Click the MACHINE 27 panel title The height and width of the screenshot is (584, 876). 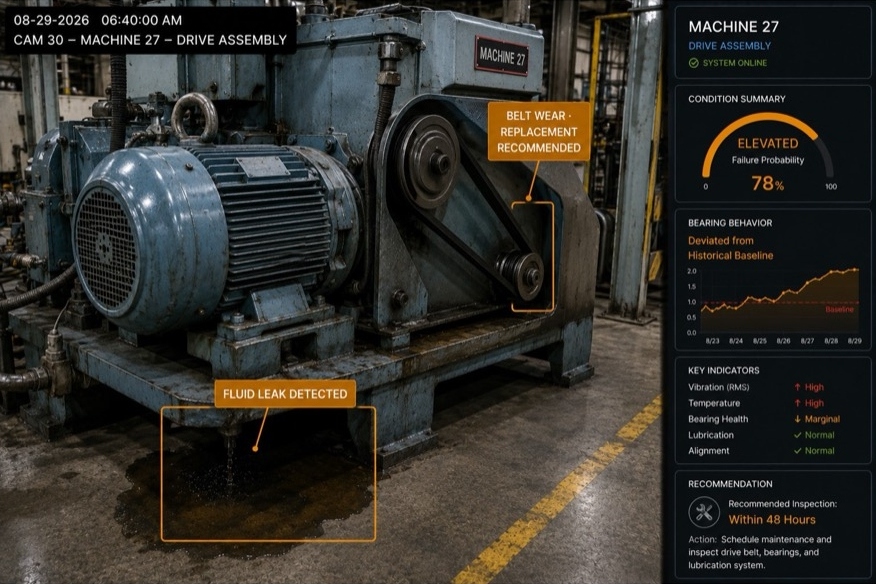coord(733,27)
